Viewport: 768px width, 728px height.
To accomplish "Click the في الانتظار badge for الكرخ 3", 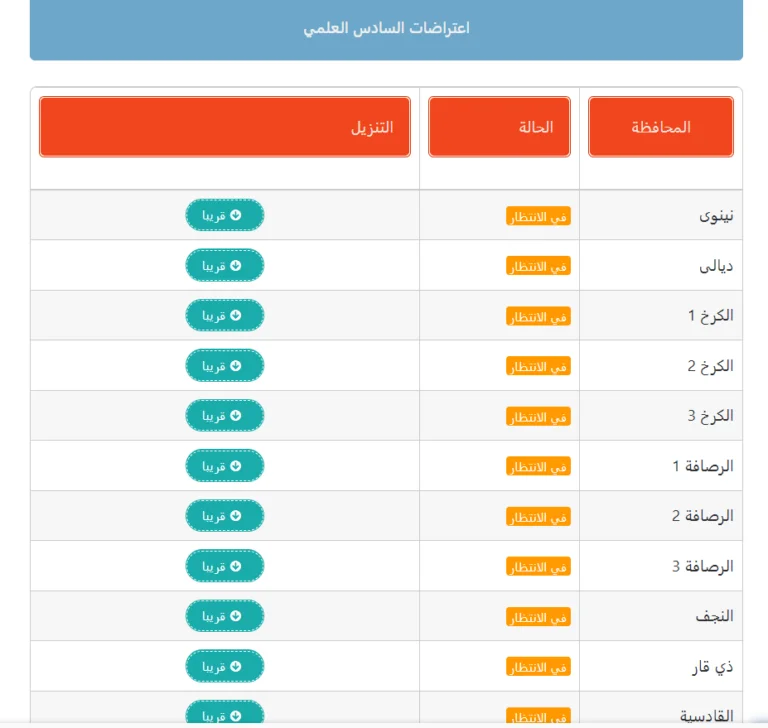I will pos(538,417).
